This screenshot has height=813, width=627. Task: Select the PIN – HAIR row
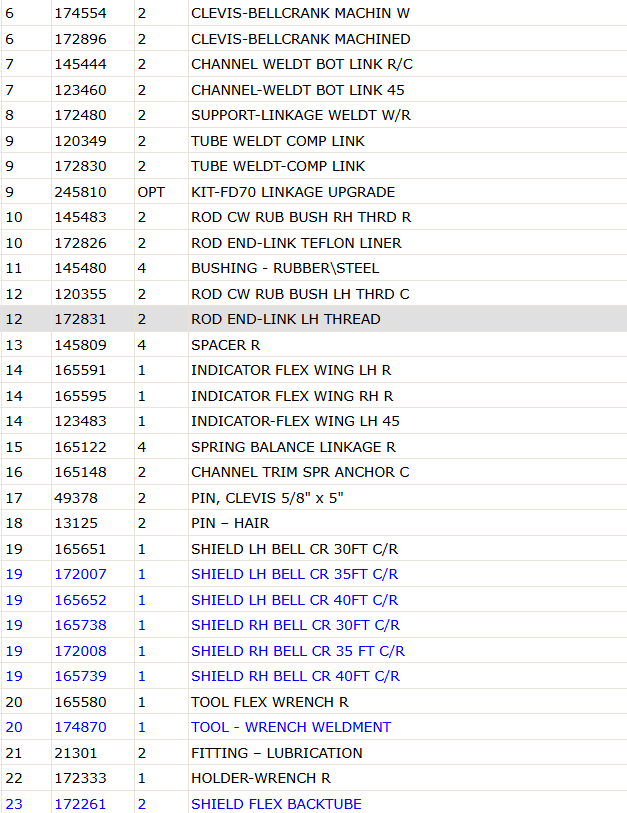(x=313, y=523)
